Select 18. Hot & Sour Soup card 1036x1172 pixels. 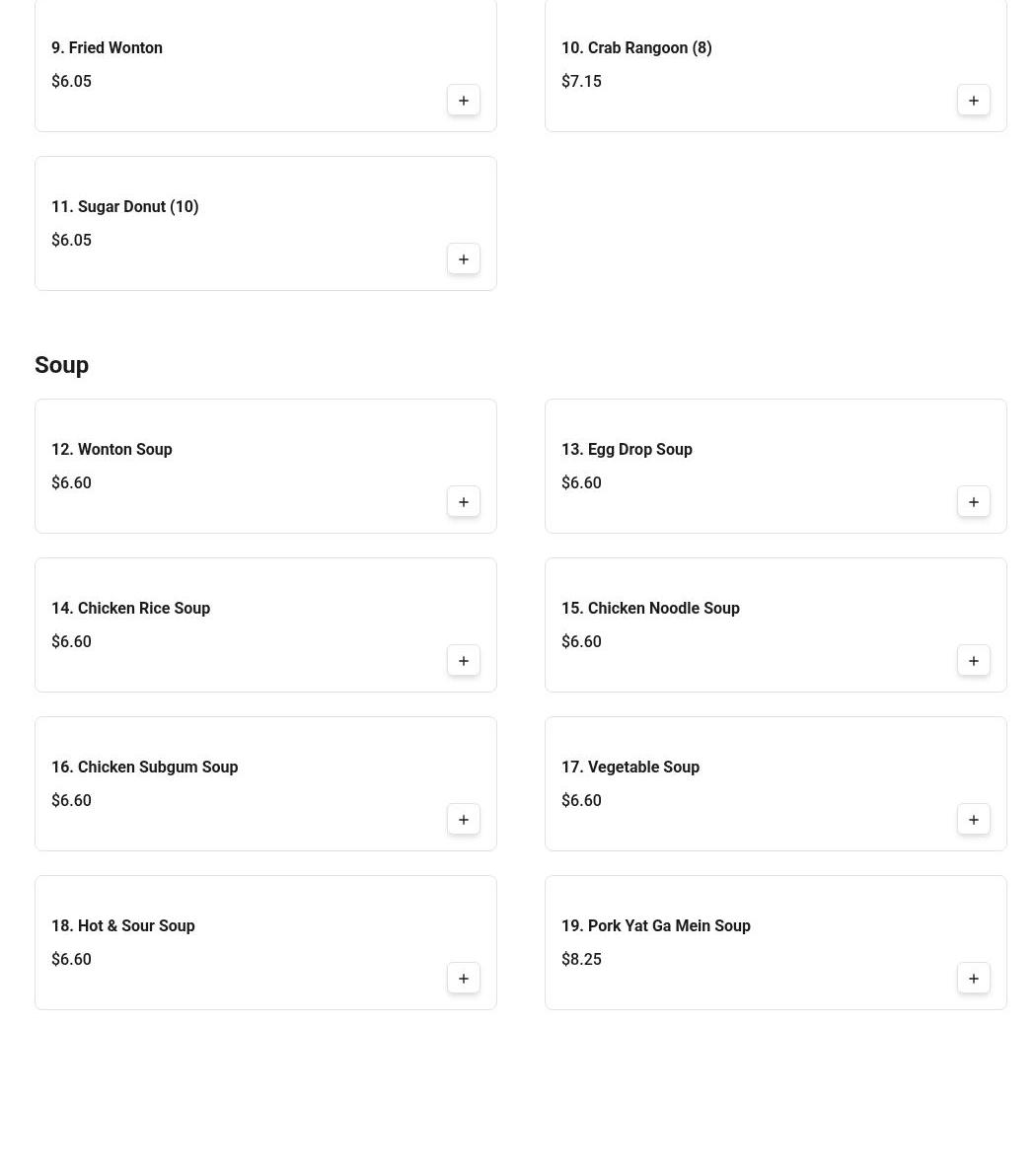(x=247, y=942)
